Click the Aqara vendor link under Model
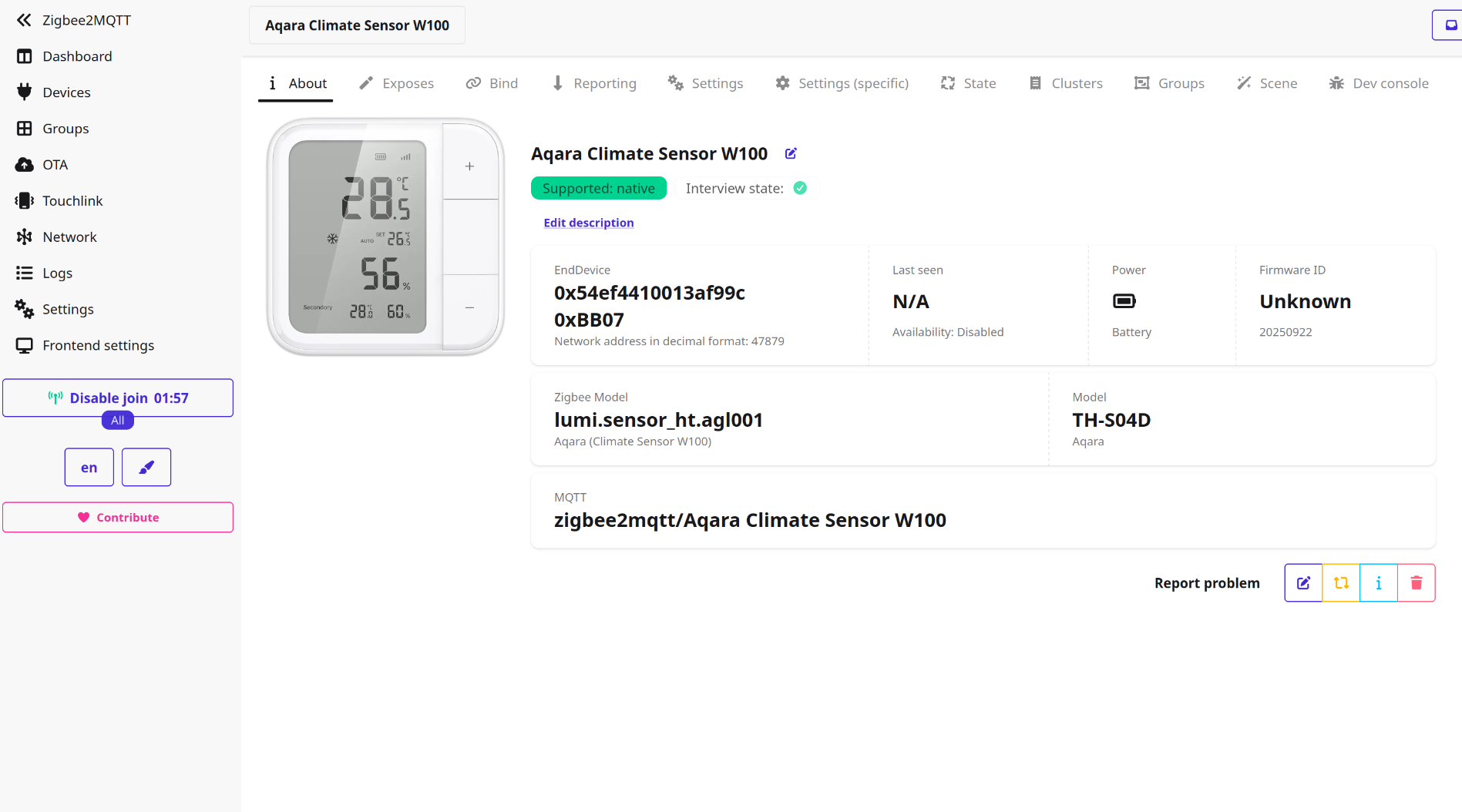 [x=1088, y=441]
